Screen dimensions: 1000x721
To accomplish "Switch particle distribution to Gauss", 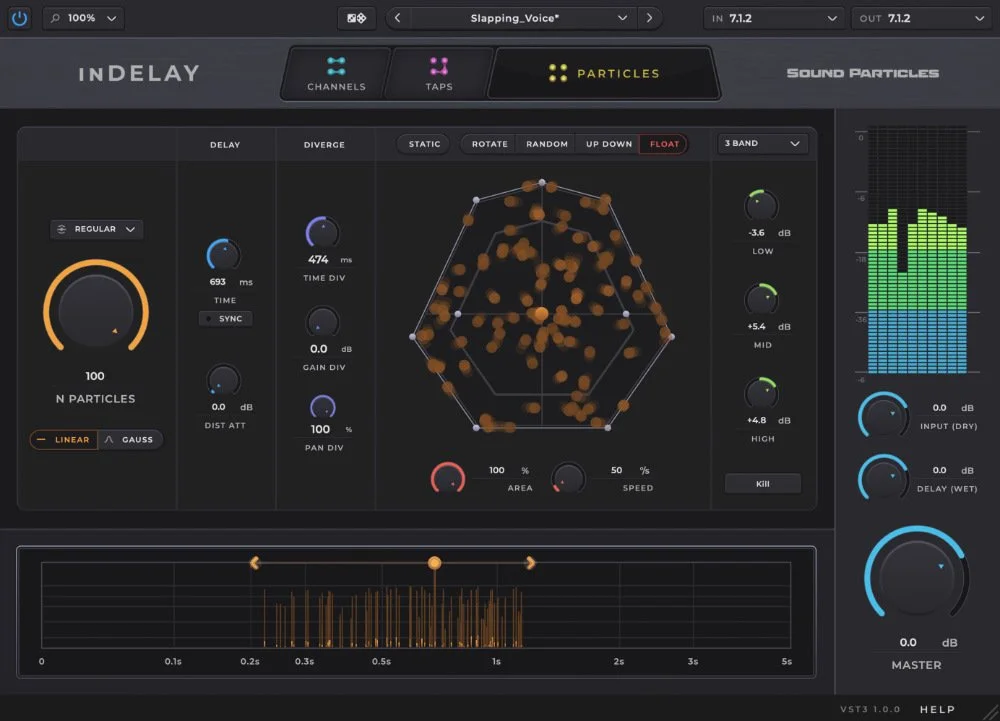I will (131, 439).
